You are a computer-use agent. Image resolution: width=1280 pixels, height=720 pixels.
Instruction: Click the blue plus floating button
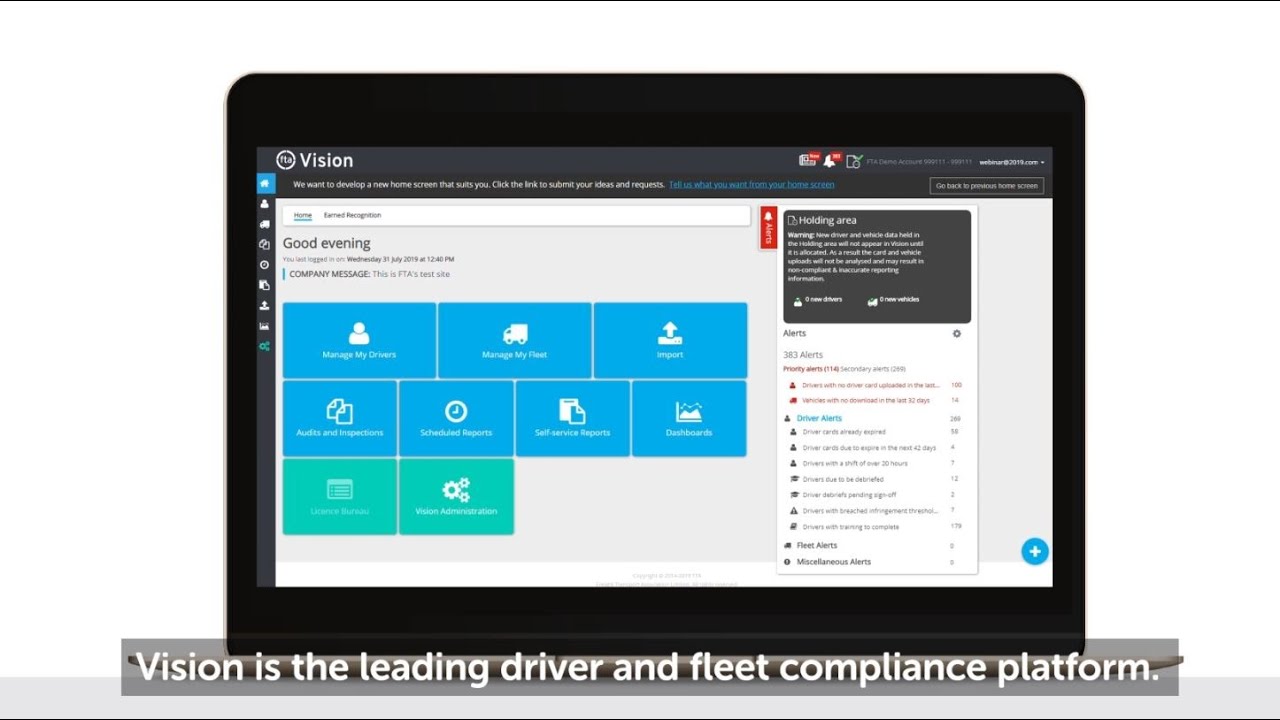(x=1035, y=551)
